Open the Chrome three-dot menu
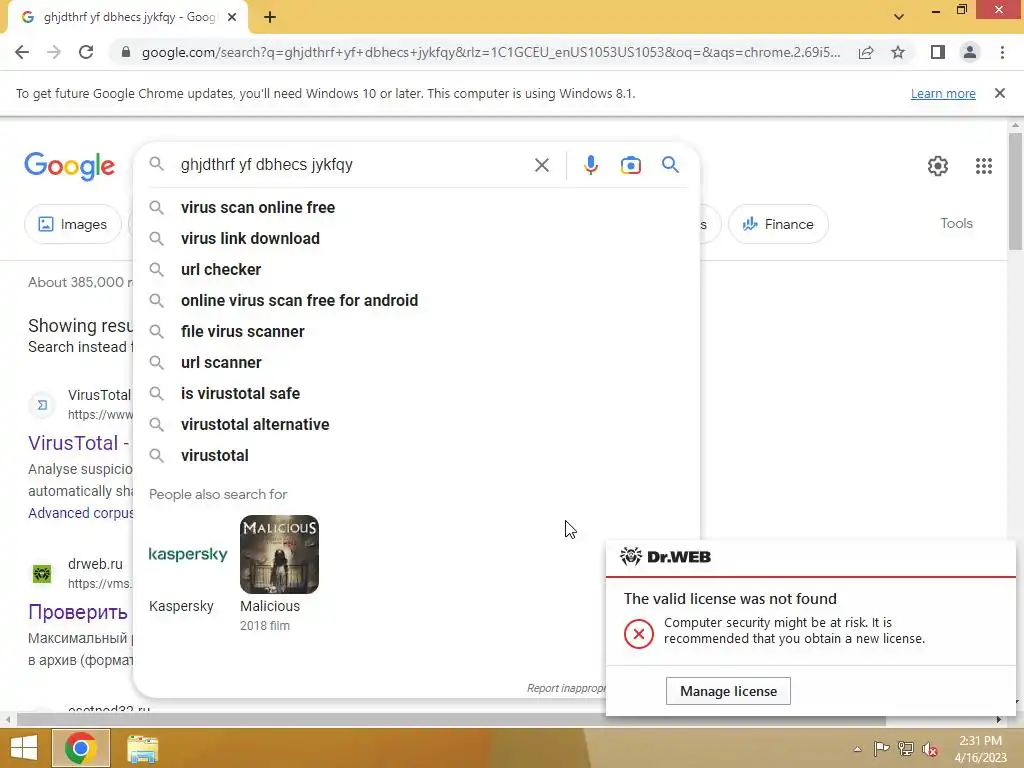The width and height of the screenshot is (1024, 768). pos(1002,52)
